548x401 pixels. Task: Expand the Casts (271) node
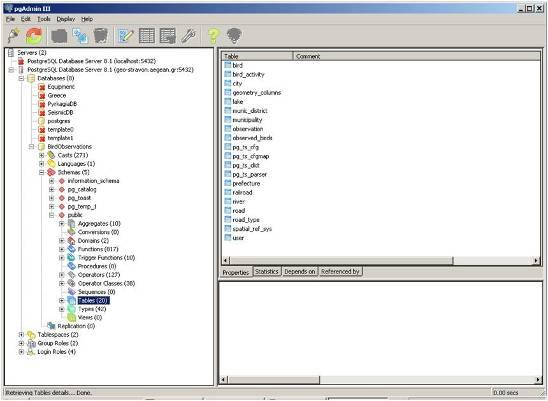pos(42,155)
